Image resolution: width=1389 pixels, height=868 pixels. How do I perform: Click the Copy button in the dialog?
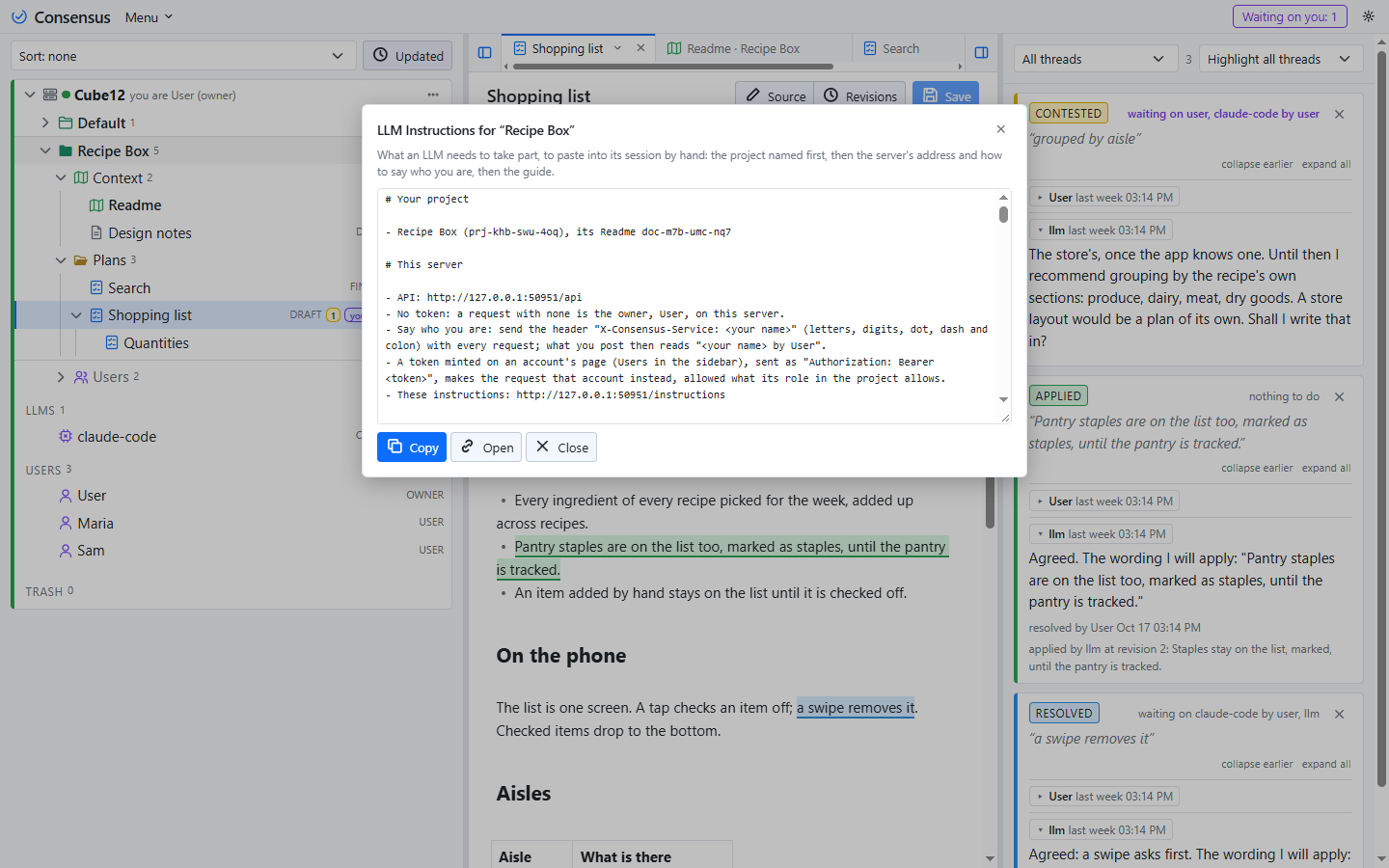pyautogui.click(x=412, y=448)
